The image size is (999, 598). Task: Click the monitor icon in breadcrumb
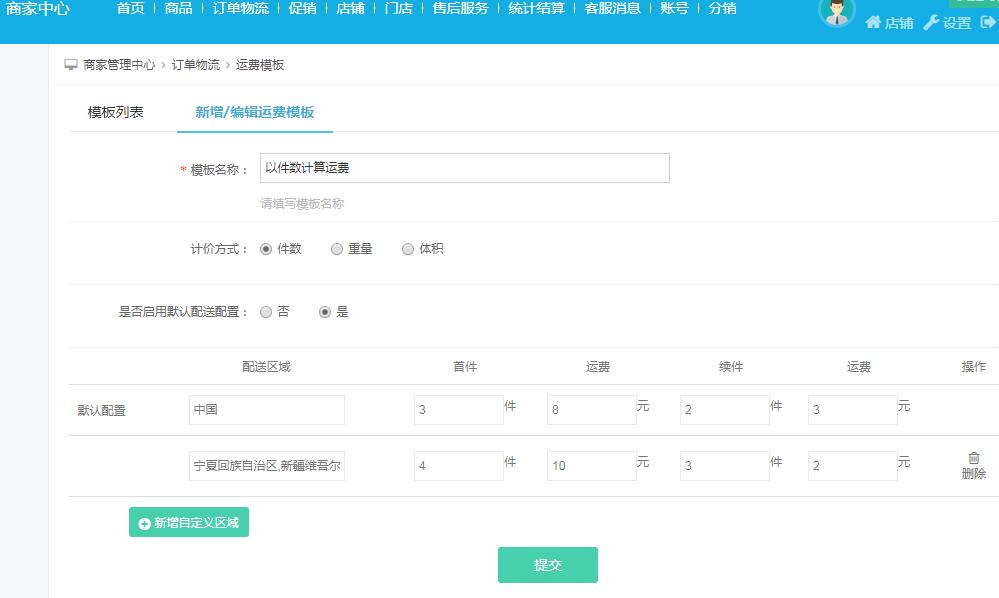[x=71, y=65]
